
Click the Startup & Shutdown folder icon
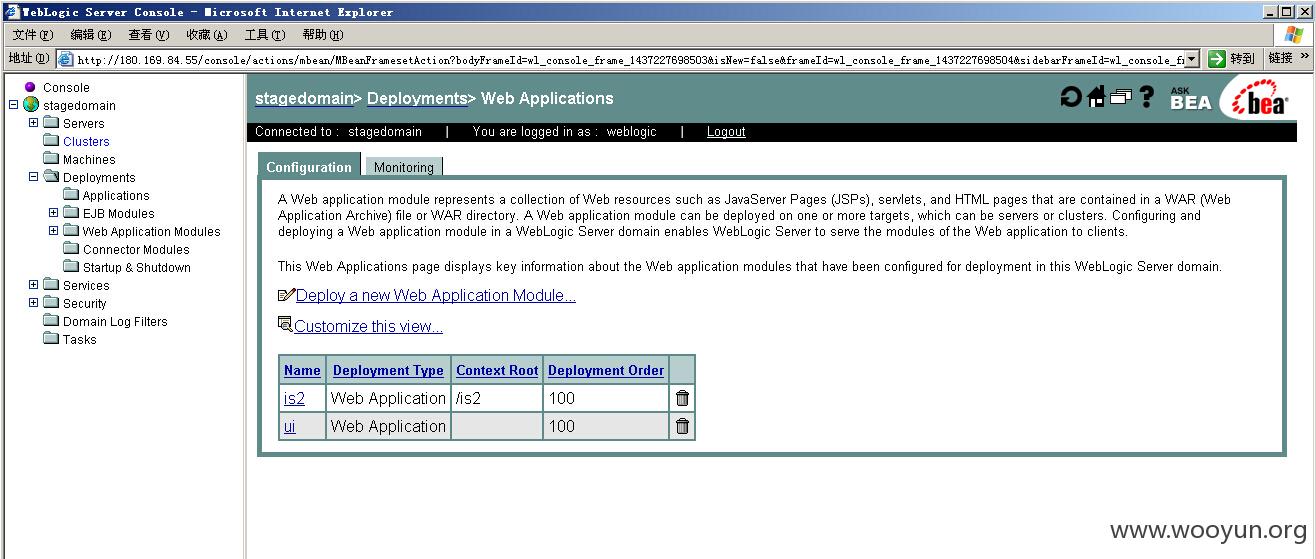coord(71,267)
